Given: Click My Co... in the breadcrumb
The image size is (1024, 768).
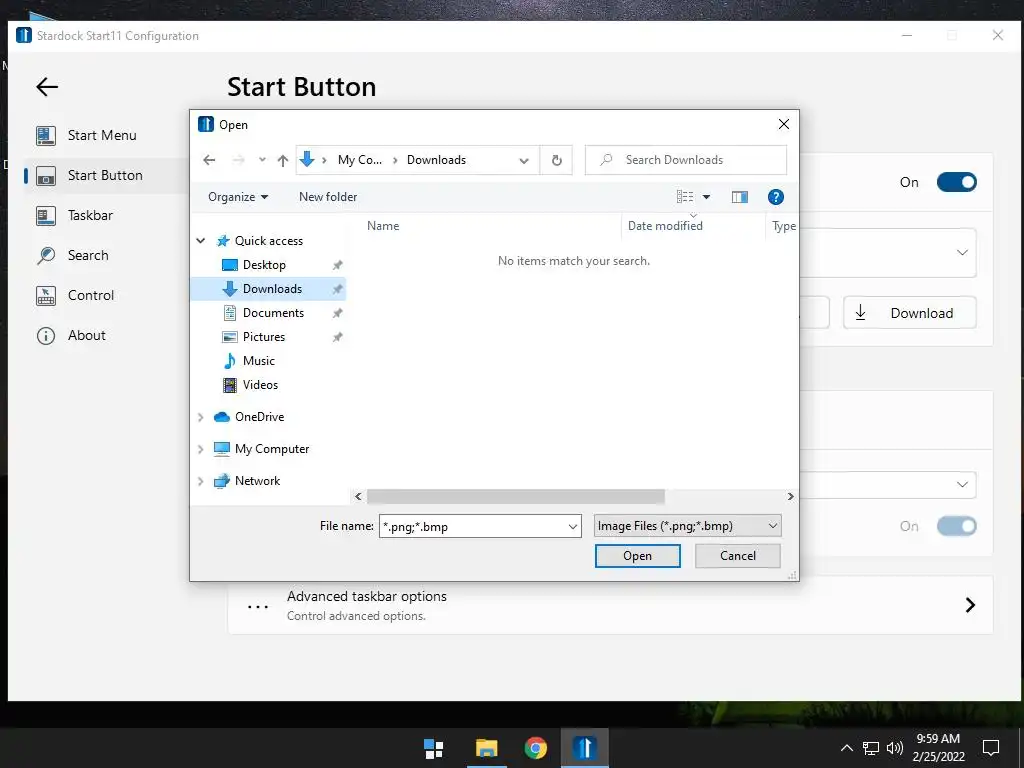Looking at the screenshot, I should click(360, 160).
